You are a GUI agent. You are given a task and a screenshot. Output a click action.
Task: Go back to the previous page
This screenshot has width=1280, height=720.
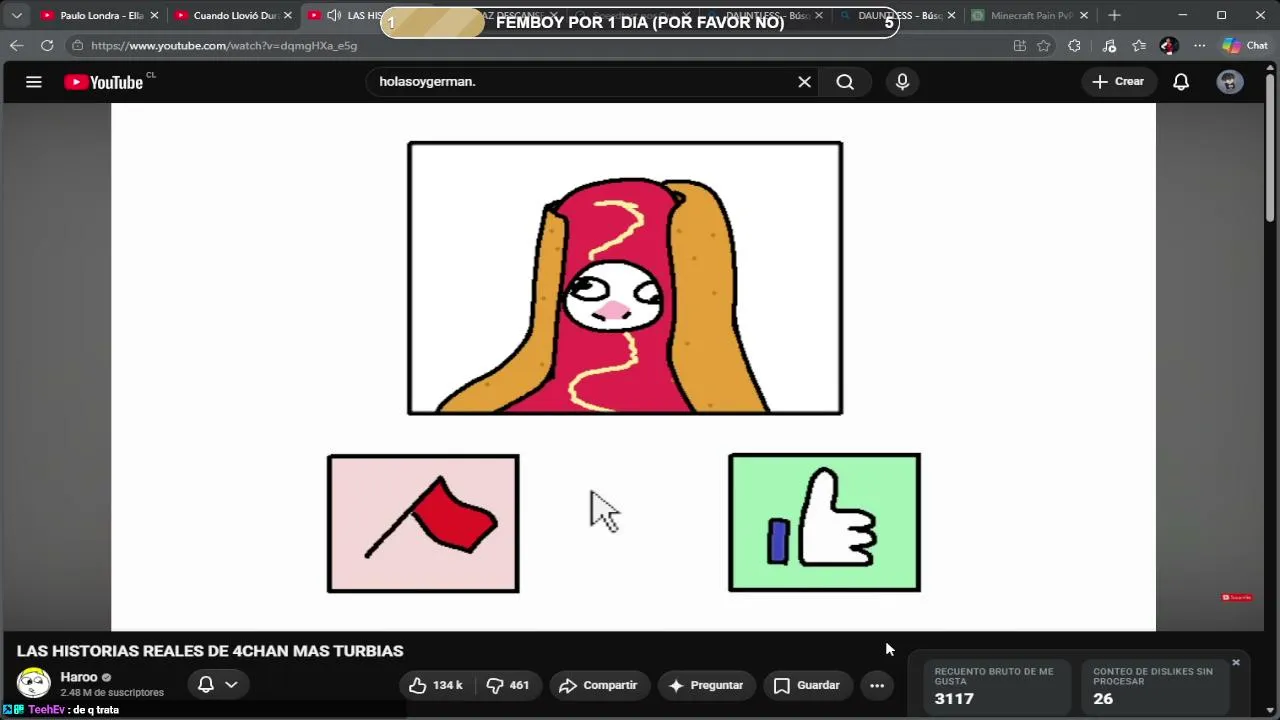point(17,46)
